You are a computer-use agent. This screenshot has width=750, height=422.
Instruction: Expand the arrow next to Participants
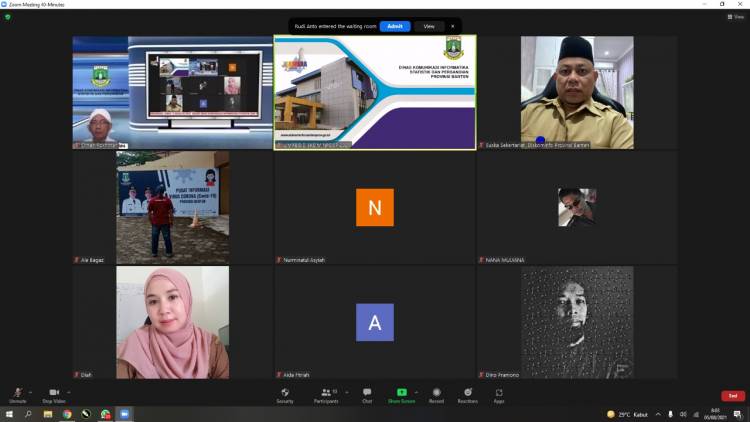[x=347, y=392]
